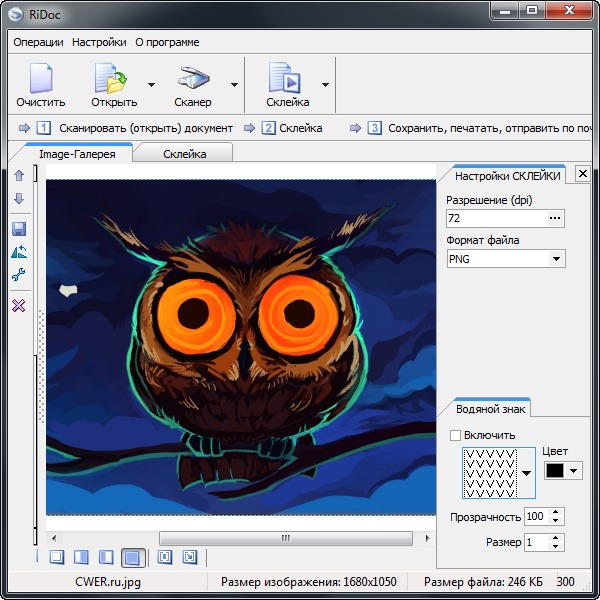The width and height of the screenshot is (600, 600).
Task: Move image up with the up arrow icon
Action: (x=18, y=176)
